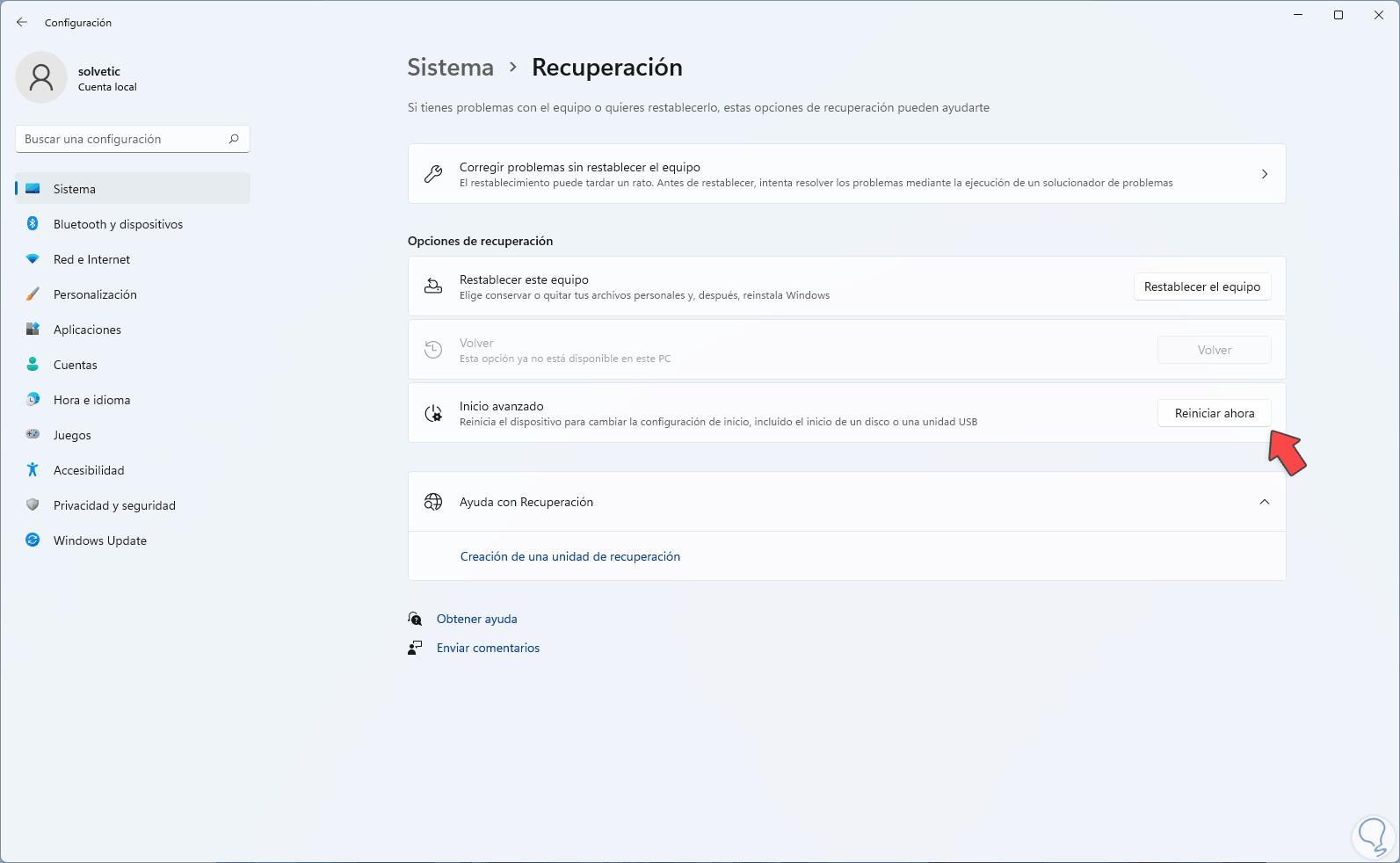Select Sistema in the sidebar
This screenshot has width=1400, height=863.
tap(75, 189)
